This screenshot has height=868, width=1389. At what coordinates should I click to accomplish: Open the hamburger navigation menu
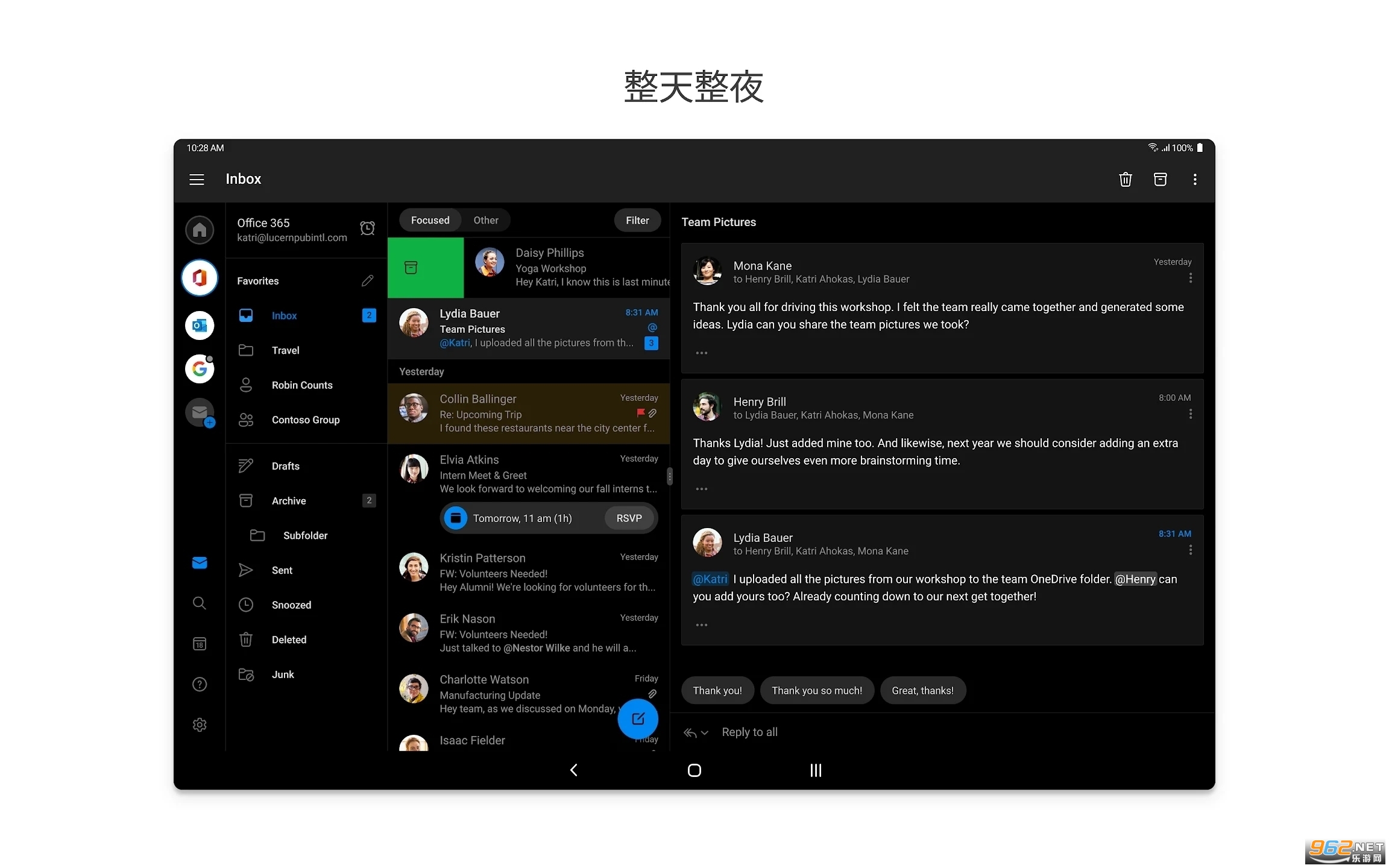coord(197,180)
